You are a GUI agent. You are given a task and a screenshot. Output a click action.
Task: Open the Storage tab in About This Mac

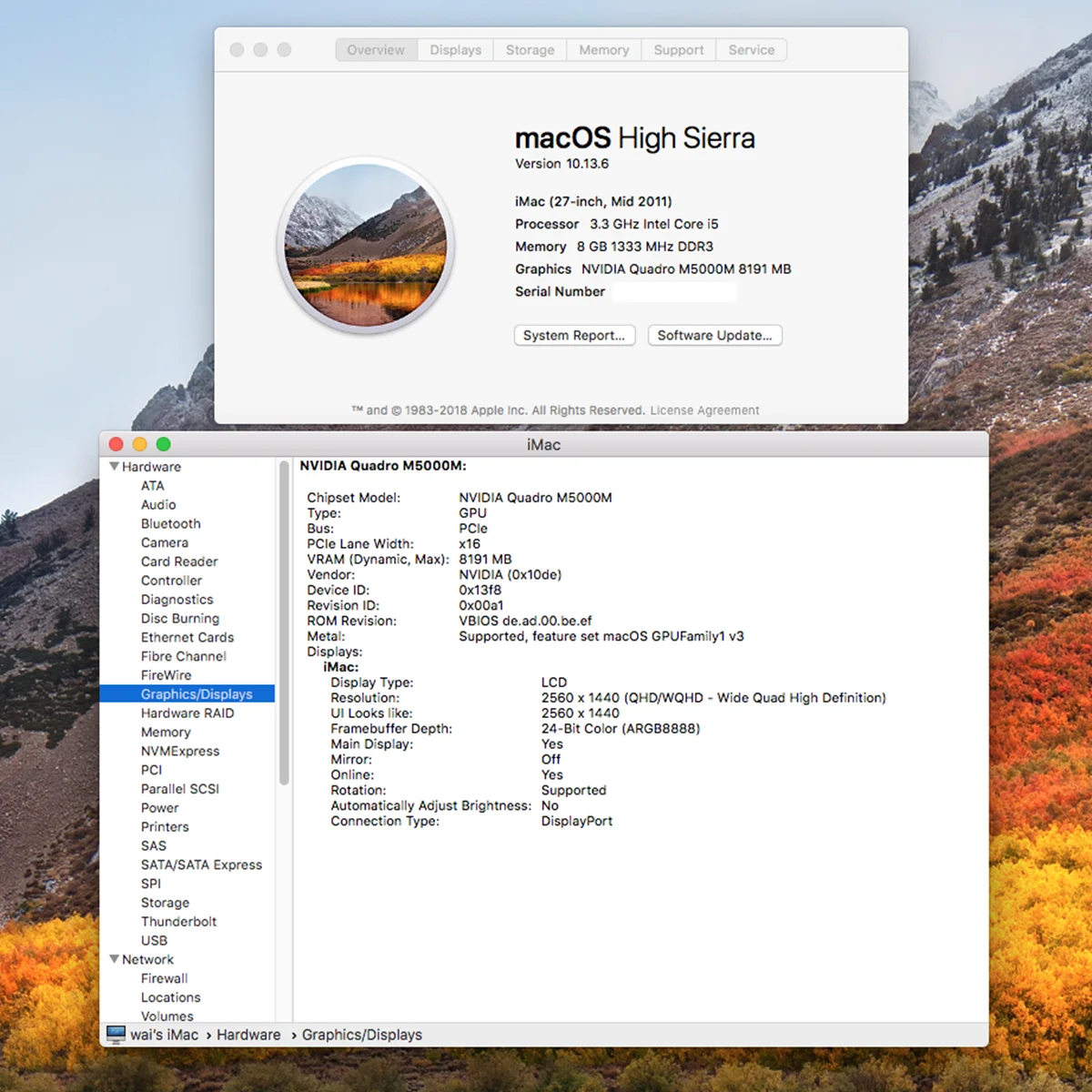coord(531,50)
